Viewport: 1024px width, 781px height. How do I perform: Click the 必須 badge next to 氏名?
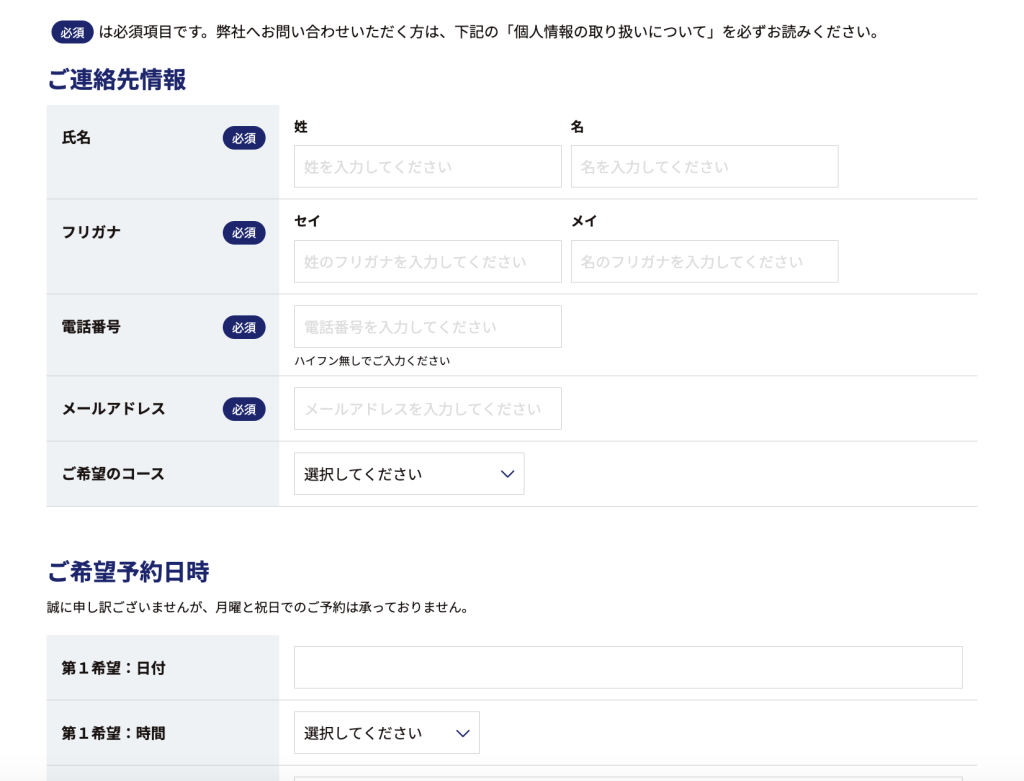[x=244, y=138]
